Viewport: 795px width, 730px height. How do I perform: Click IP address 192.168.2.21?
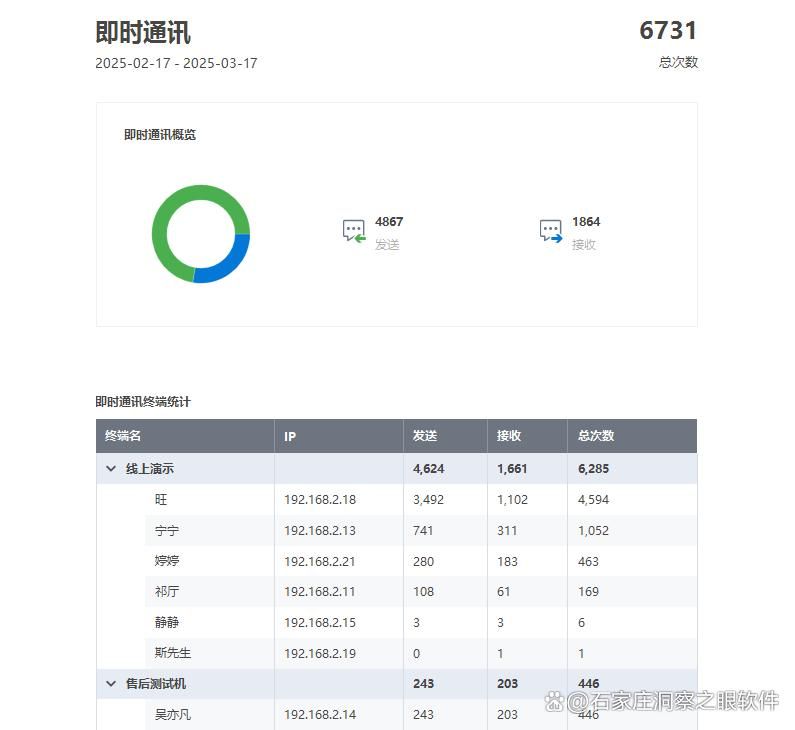320,562
